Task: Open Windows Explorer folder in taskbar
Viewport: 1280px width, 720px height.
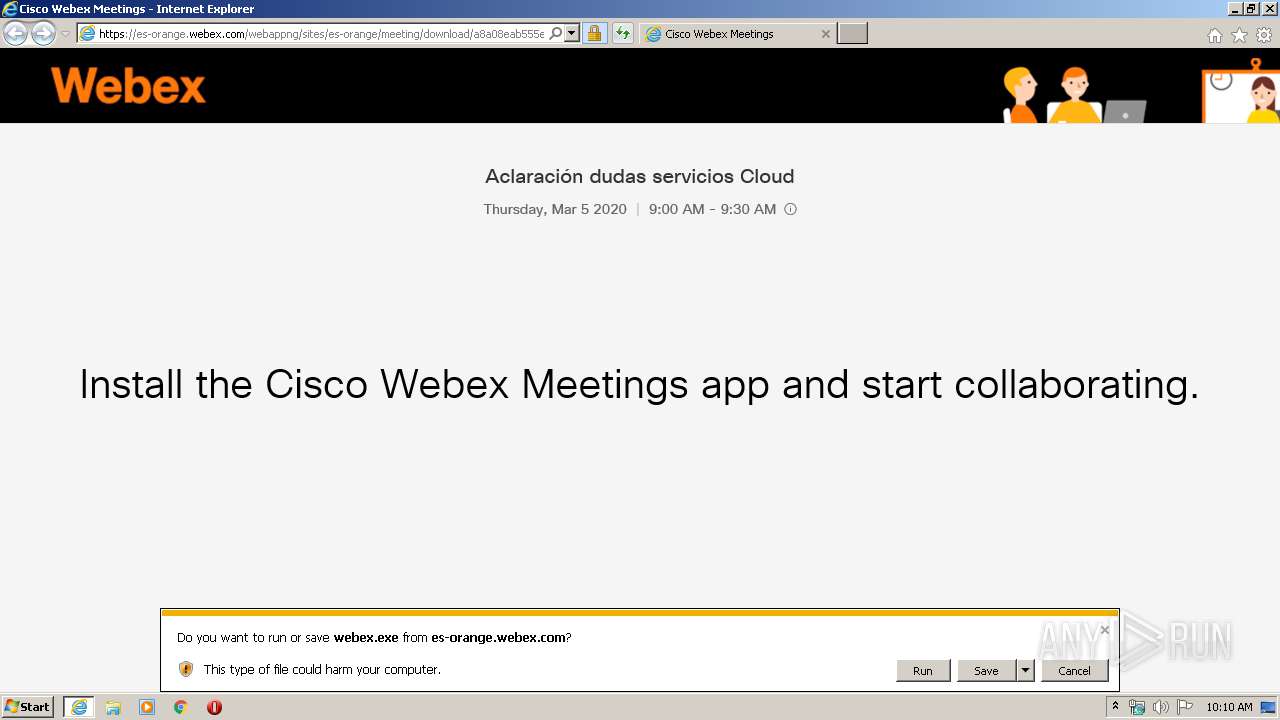Action: (113, 707)
